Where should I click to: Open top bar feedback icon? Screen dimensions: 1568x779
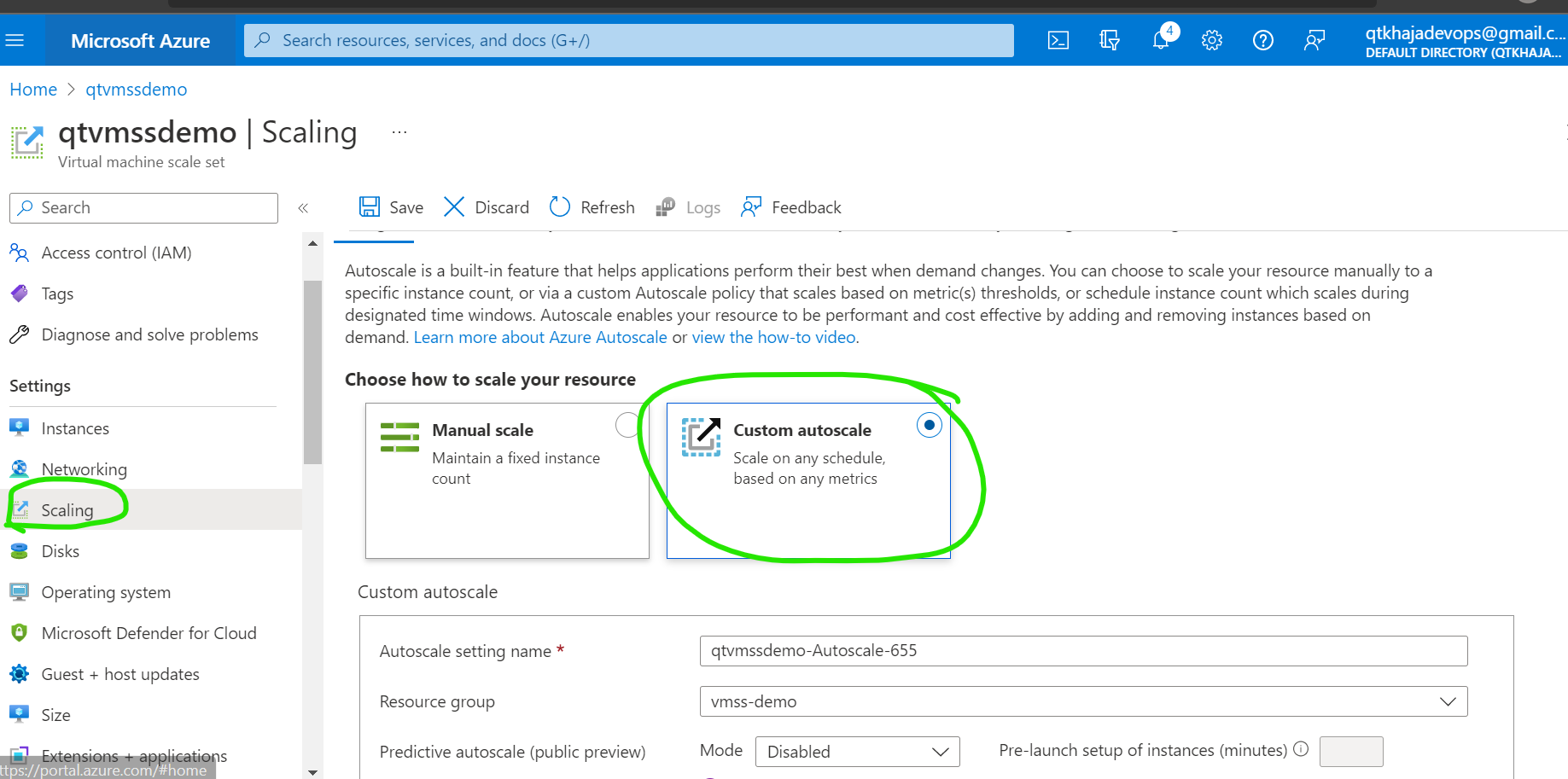pos(1314,40)
